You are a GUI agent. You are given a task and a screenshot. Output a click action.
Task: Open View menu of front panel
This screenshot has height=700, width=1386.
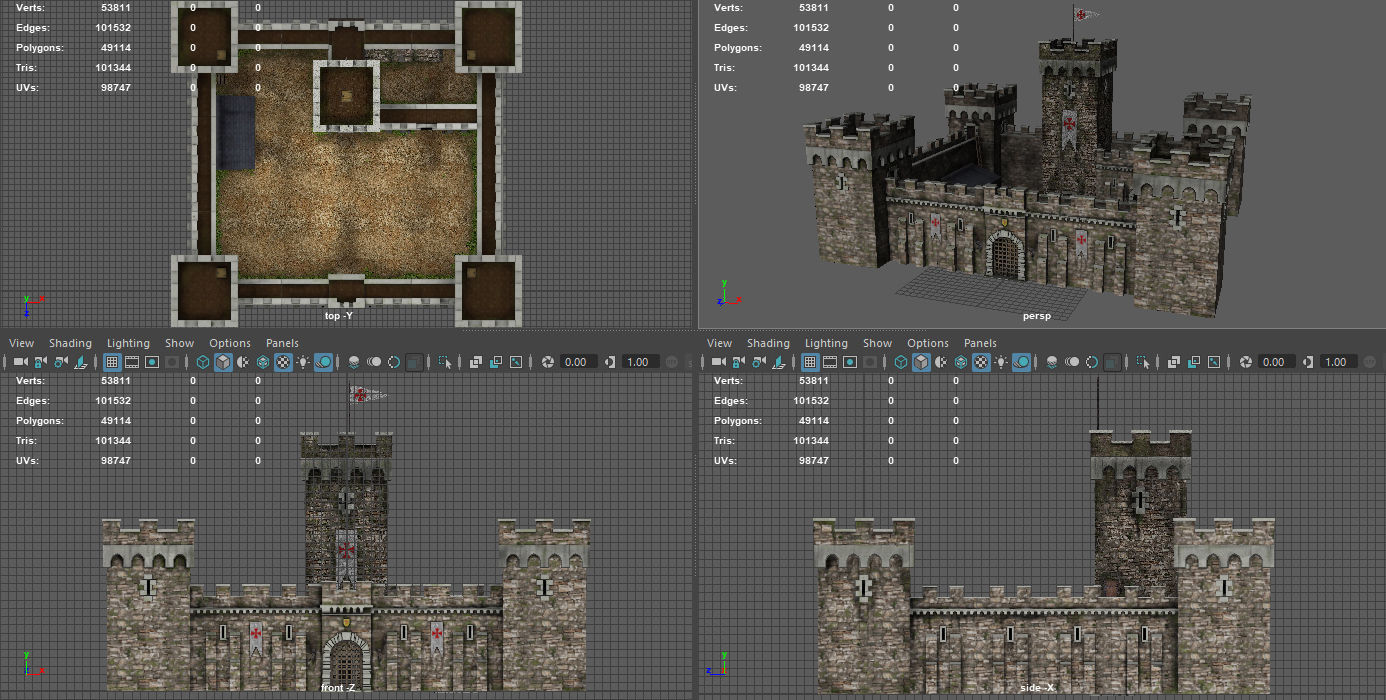pos(21,343)
